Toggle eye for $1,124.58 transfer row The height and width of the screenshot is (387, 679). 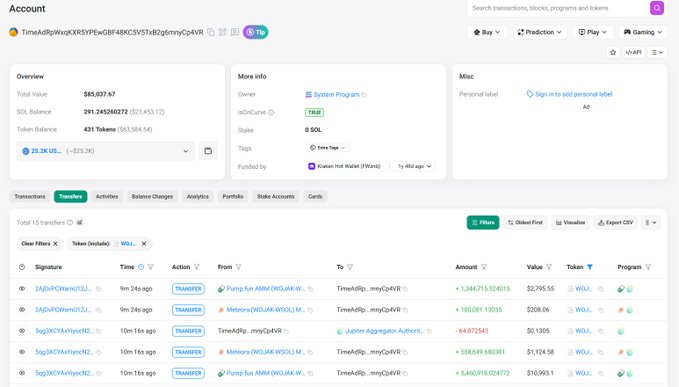(22, 352)
